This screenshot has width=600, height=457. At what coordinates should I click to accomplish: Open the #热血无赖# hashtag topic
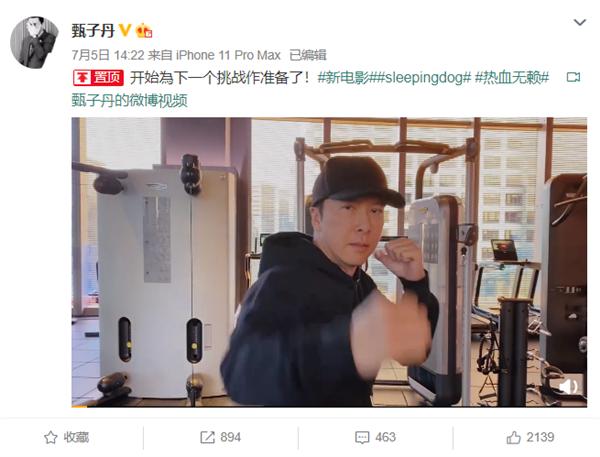click(x=512, y=78)
